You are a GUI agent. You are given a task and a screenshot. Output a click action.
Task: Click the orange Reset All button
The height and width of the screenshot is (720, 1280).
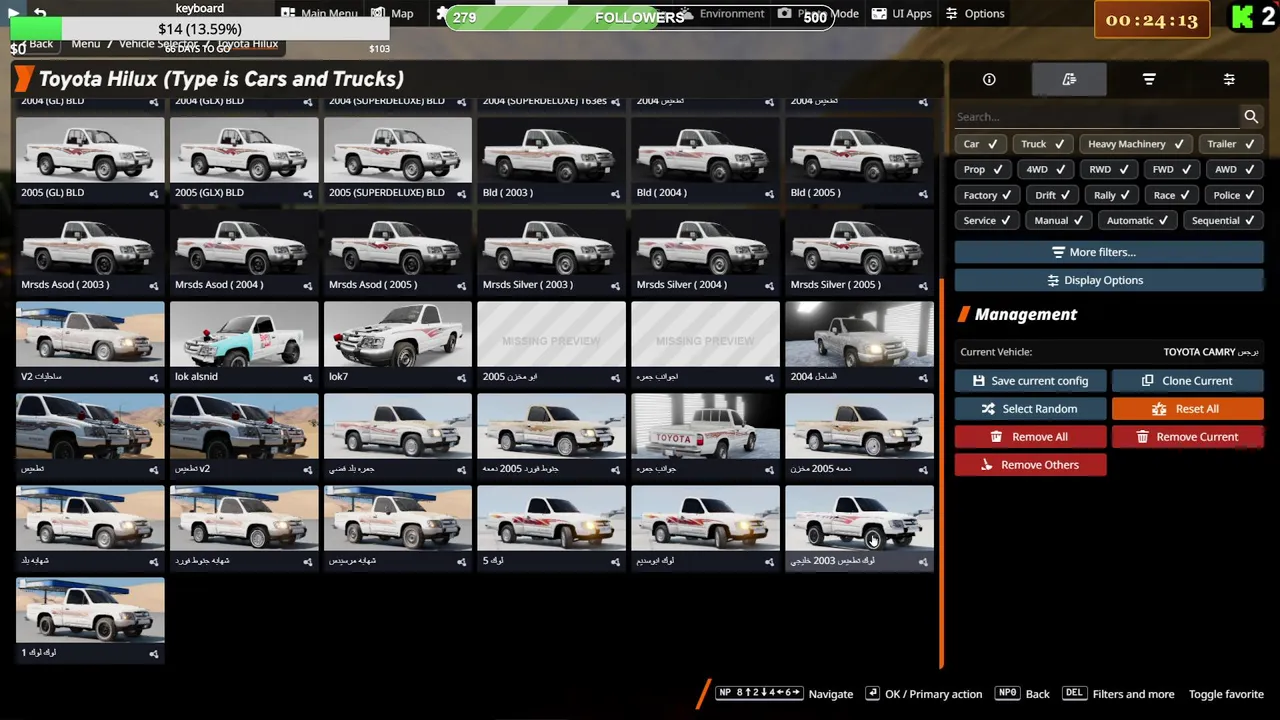coord(1187,409)
